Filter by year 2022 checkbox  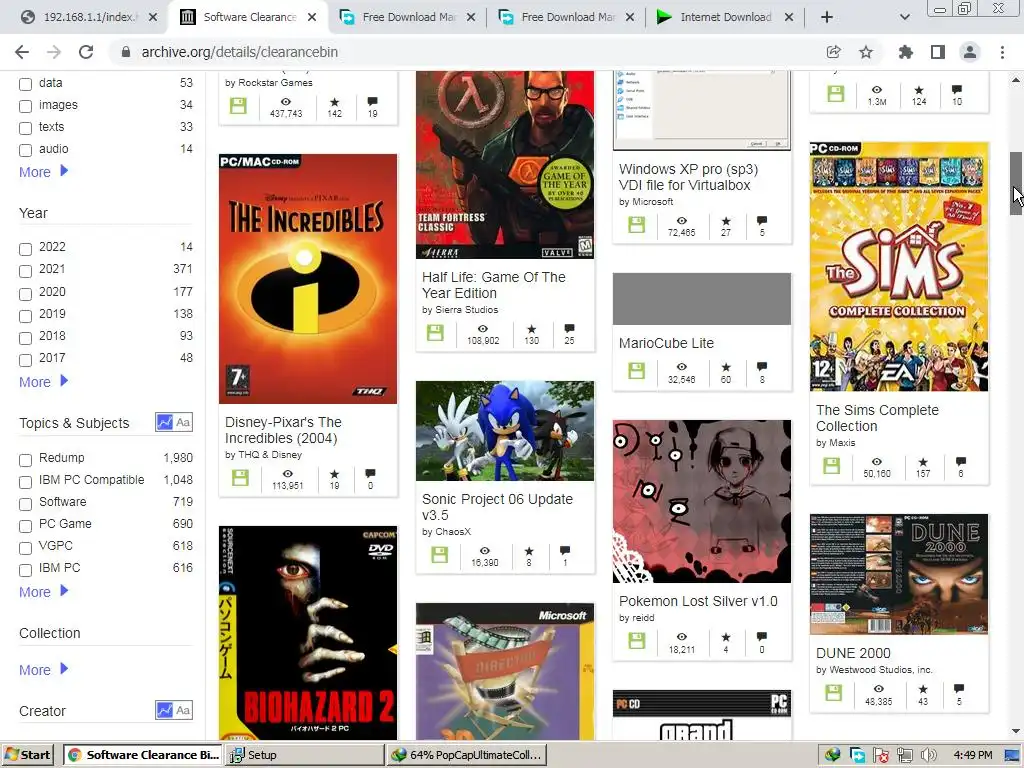click(x=25, y=249)
